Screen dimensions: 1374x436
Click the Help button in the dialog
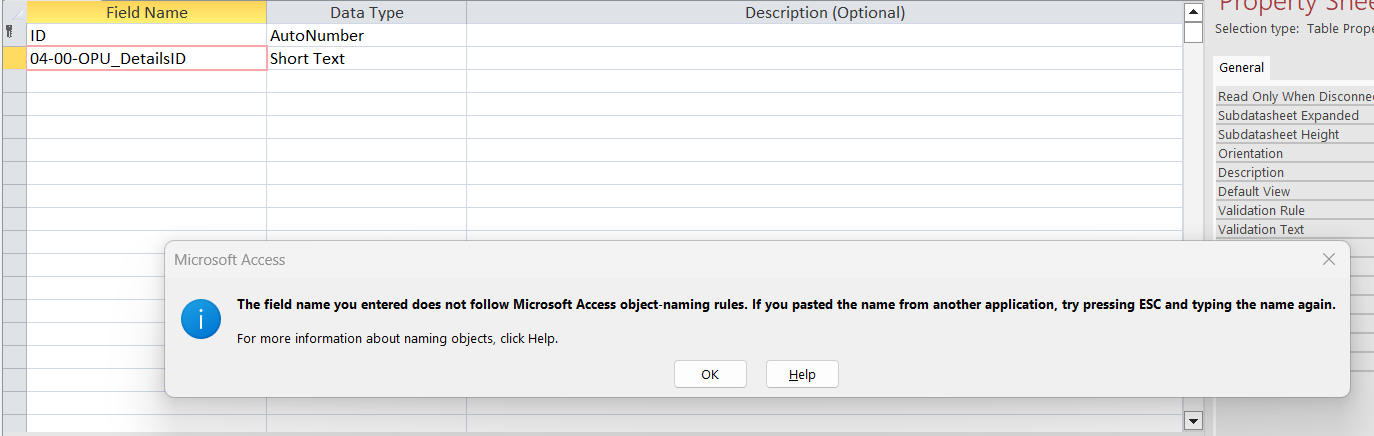click(802, 374)
